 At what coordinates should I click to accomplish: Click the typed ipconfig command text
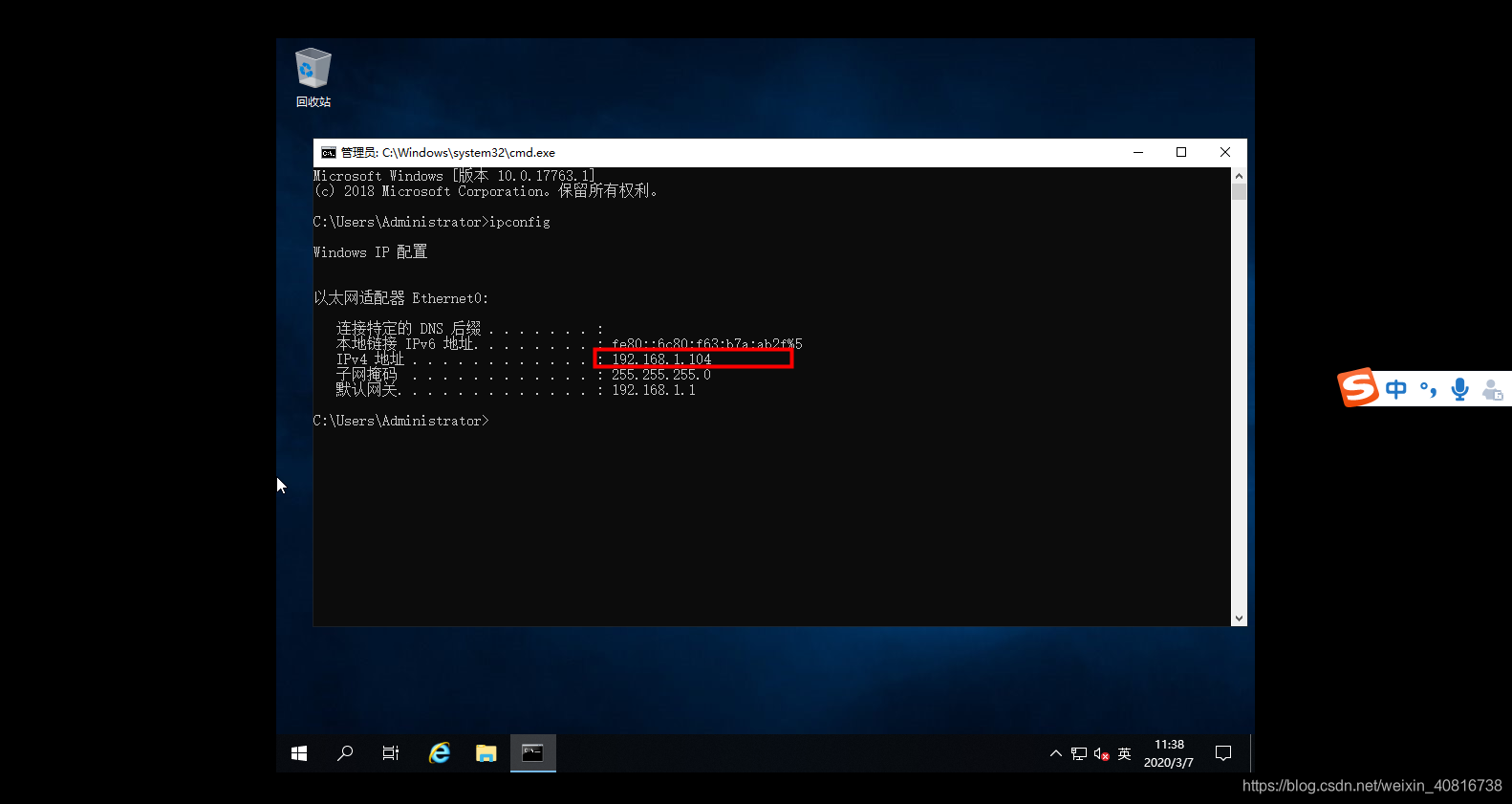coord(520,222)
